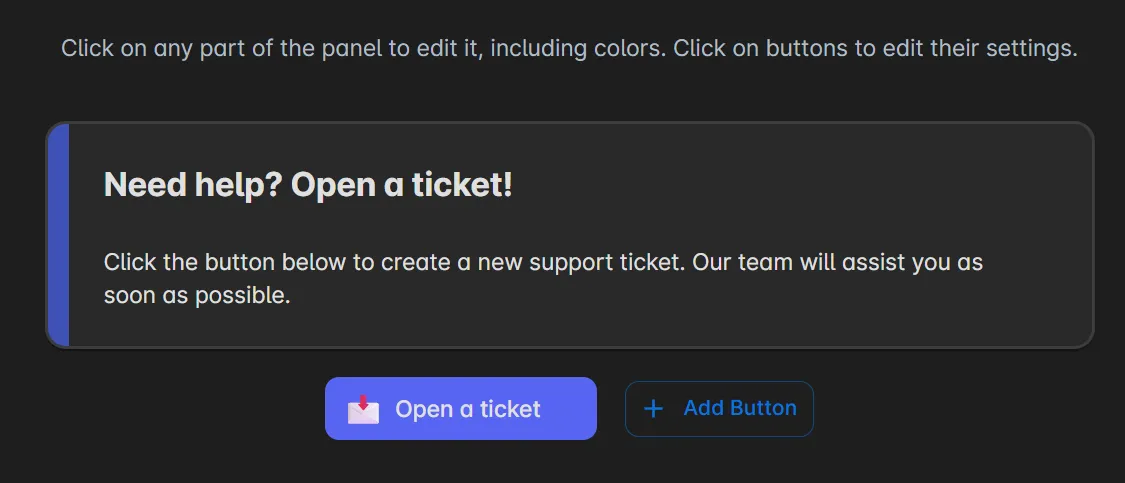This screenshot has height=483, width=1125.
Task: Click the "Open a ticket" label text
Action: [x=468, y=409]
